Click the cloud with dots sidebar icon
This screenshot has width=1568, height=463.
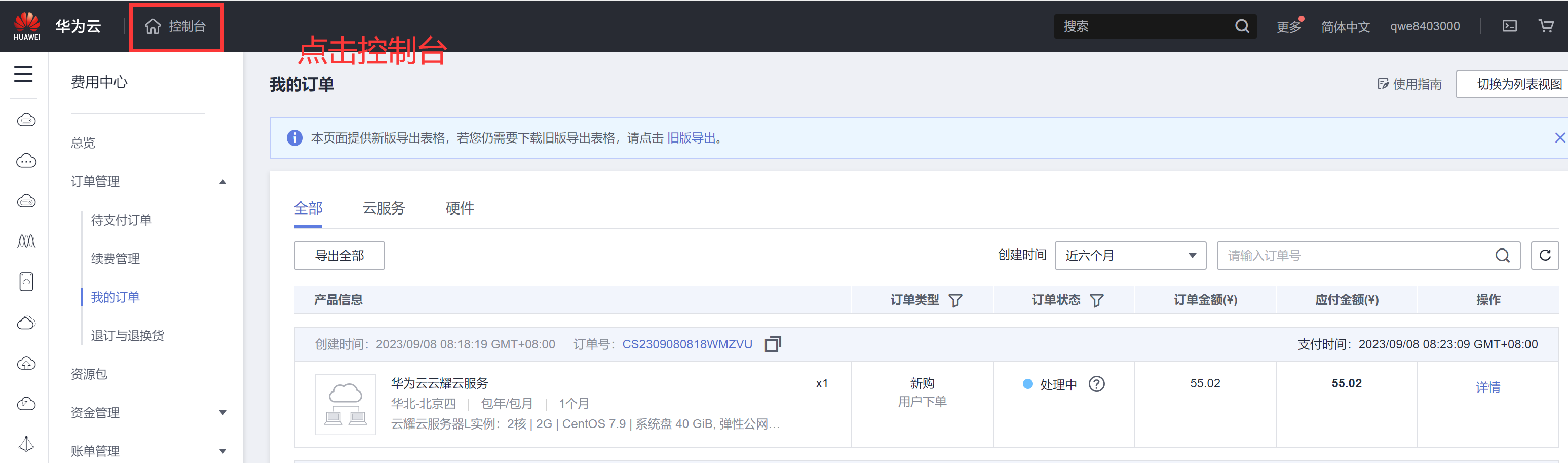point(25,161)
